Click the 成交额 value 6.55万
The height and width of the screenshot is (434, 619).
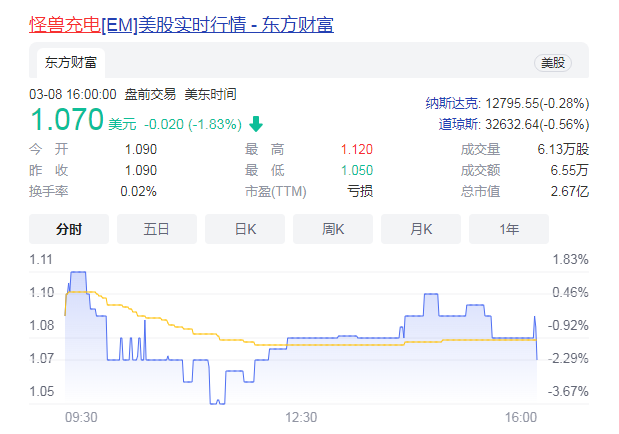click(x=569, y=171)
